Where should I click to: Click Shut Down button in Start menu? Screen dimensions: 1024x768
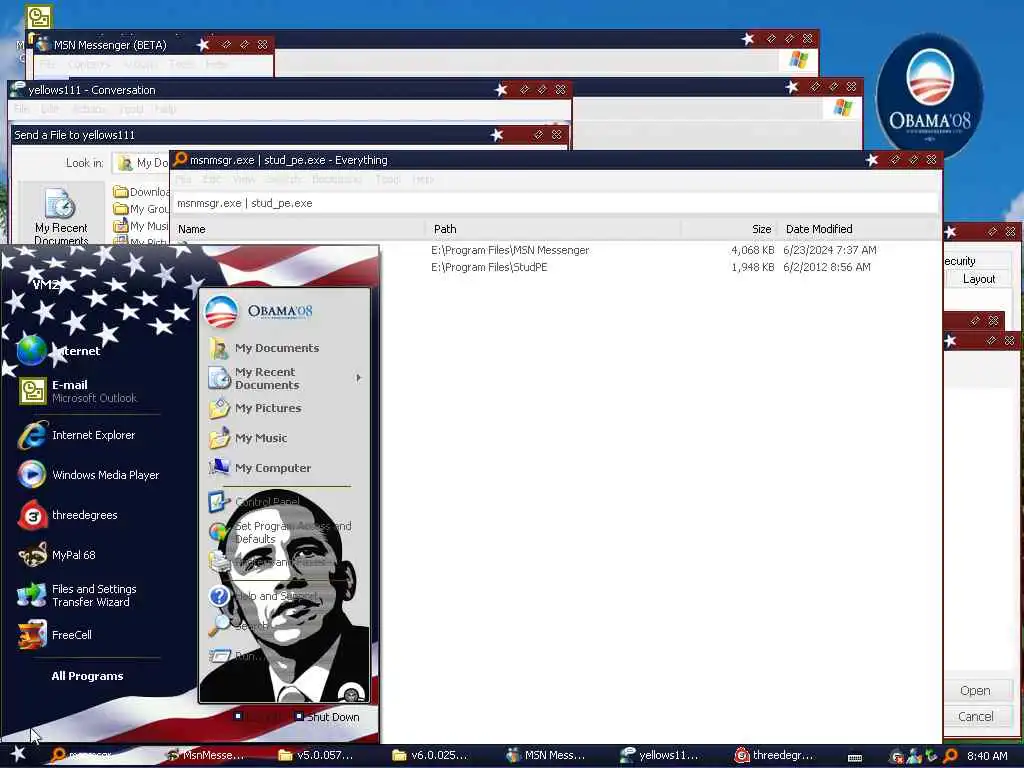(327, 717)
